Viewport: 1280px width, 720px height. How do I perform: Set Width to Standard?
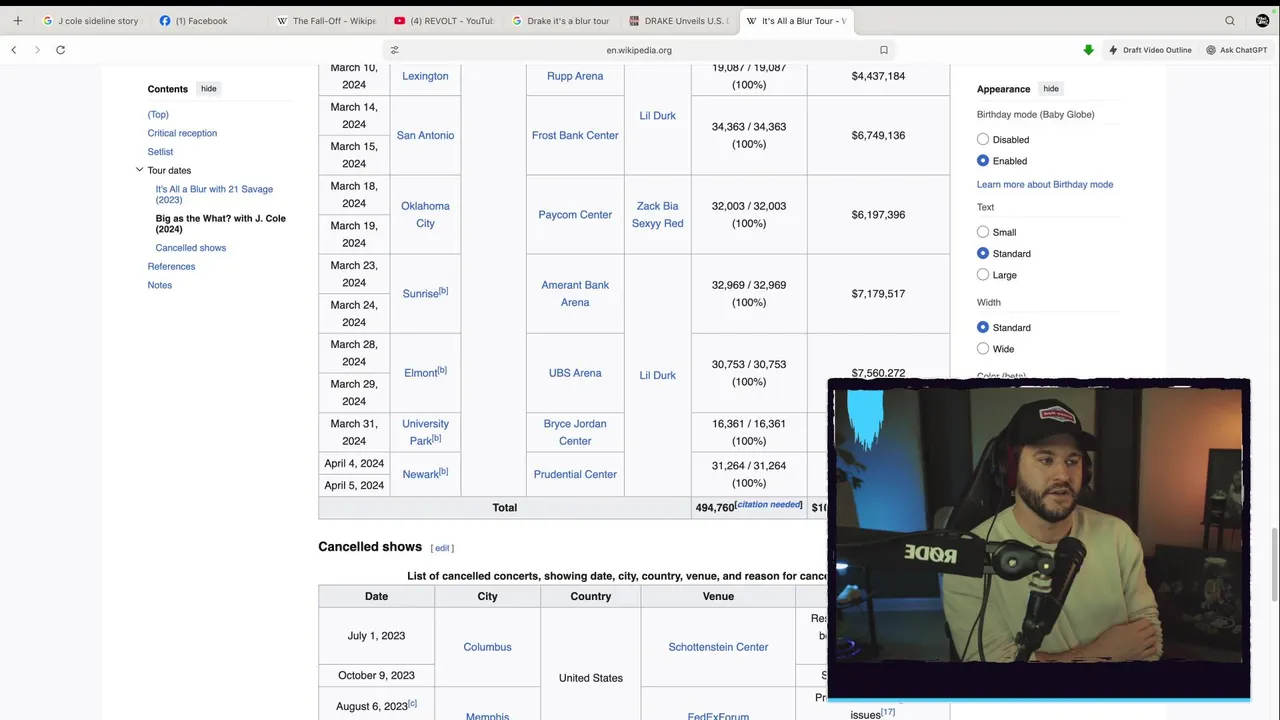point(983,328)
